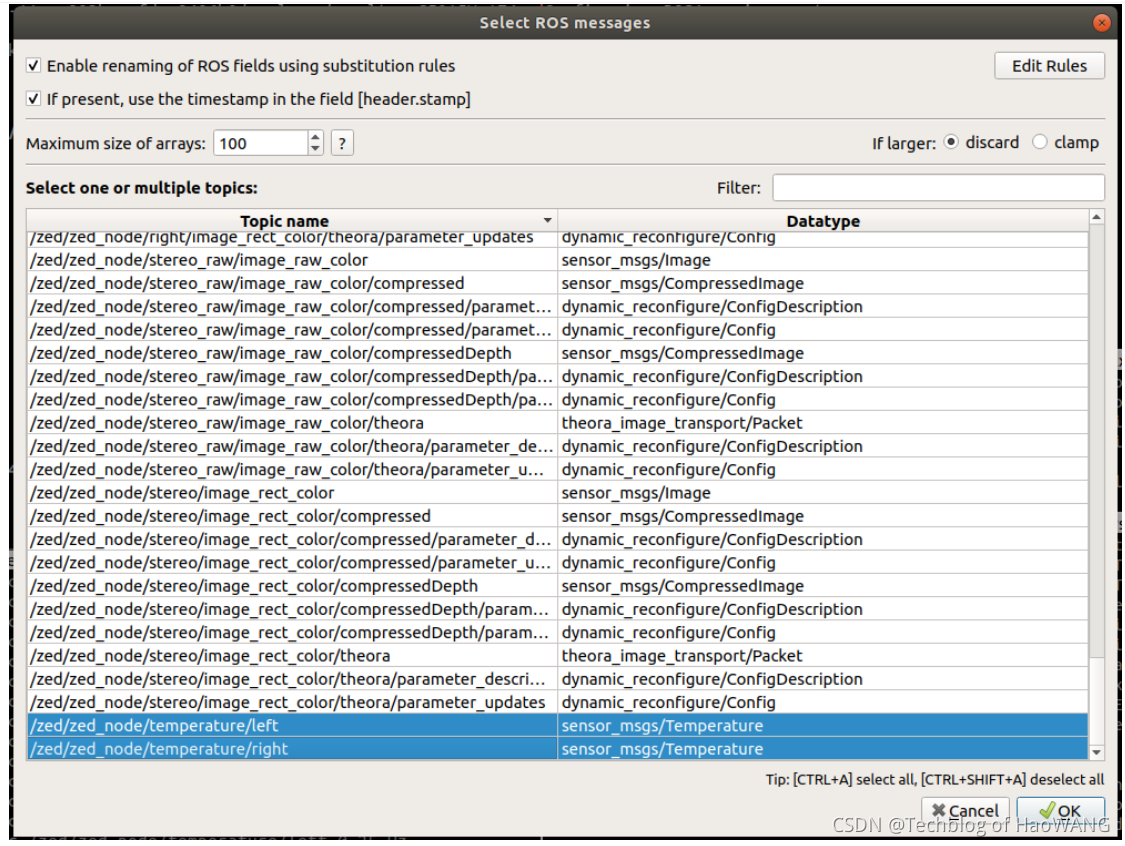Select /zed/zed_node/stereo/image_rect_color/theora topic

coord(292,656)
